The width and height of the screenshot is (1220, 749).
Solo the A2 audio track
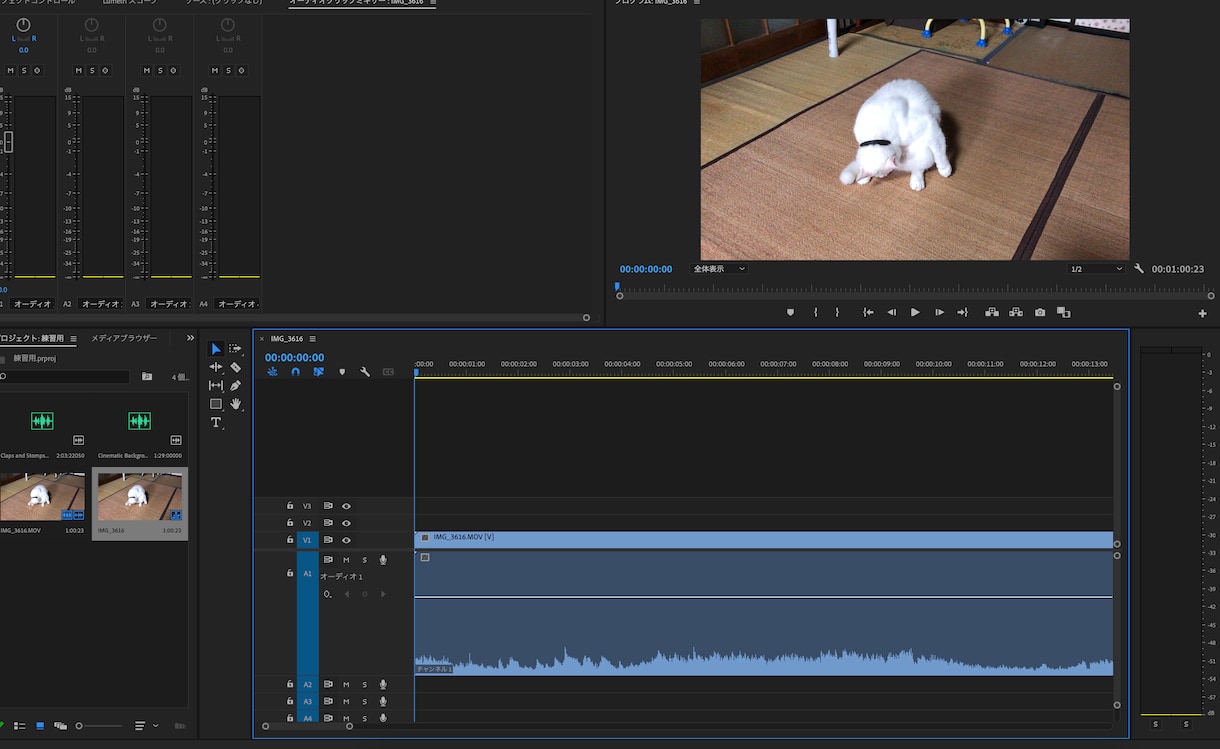(364, 685)
